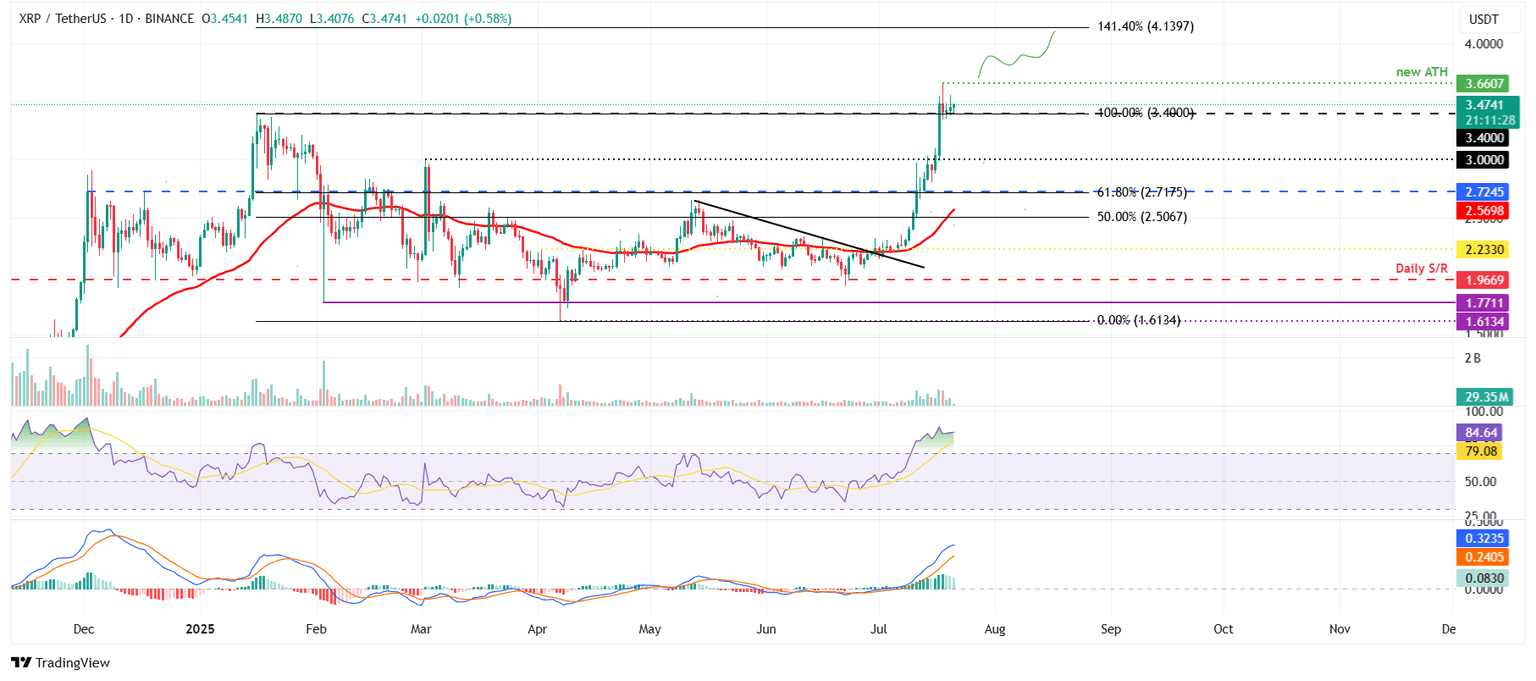Click the purple 1.7711 support level label

[1483, 300]
